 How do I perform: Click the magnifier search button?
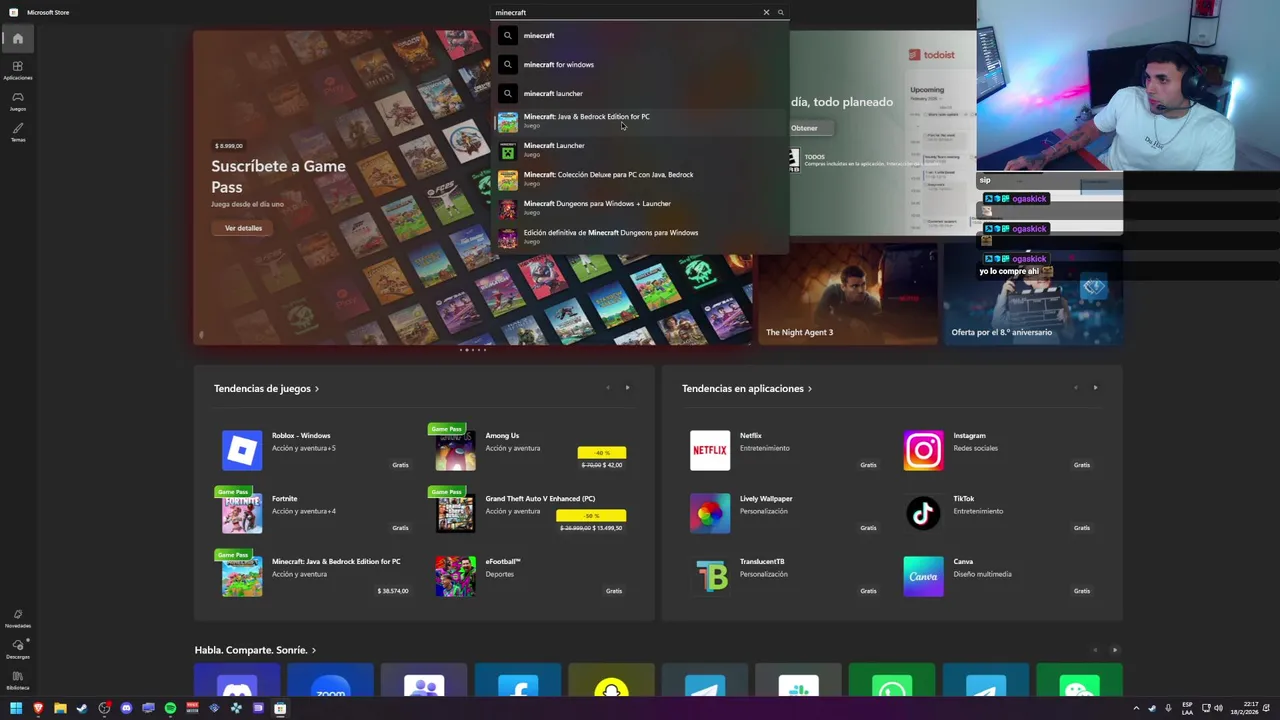[x=781, y=12]
